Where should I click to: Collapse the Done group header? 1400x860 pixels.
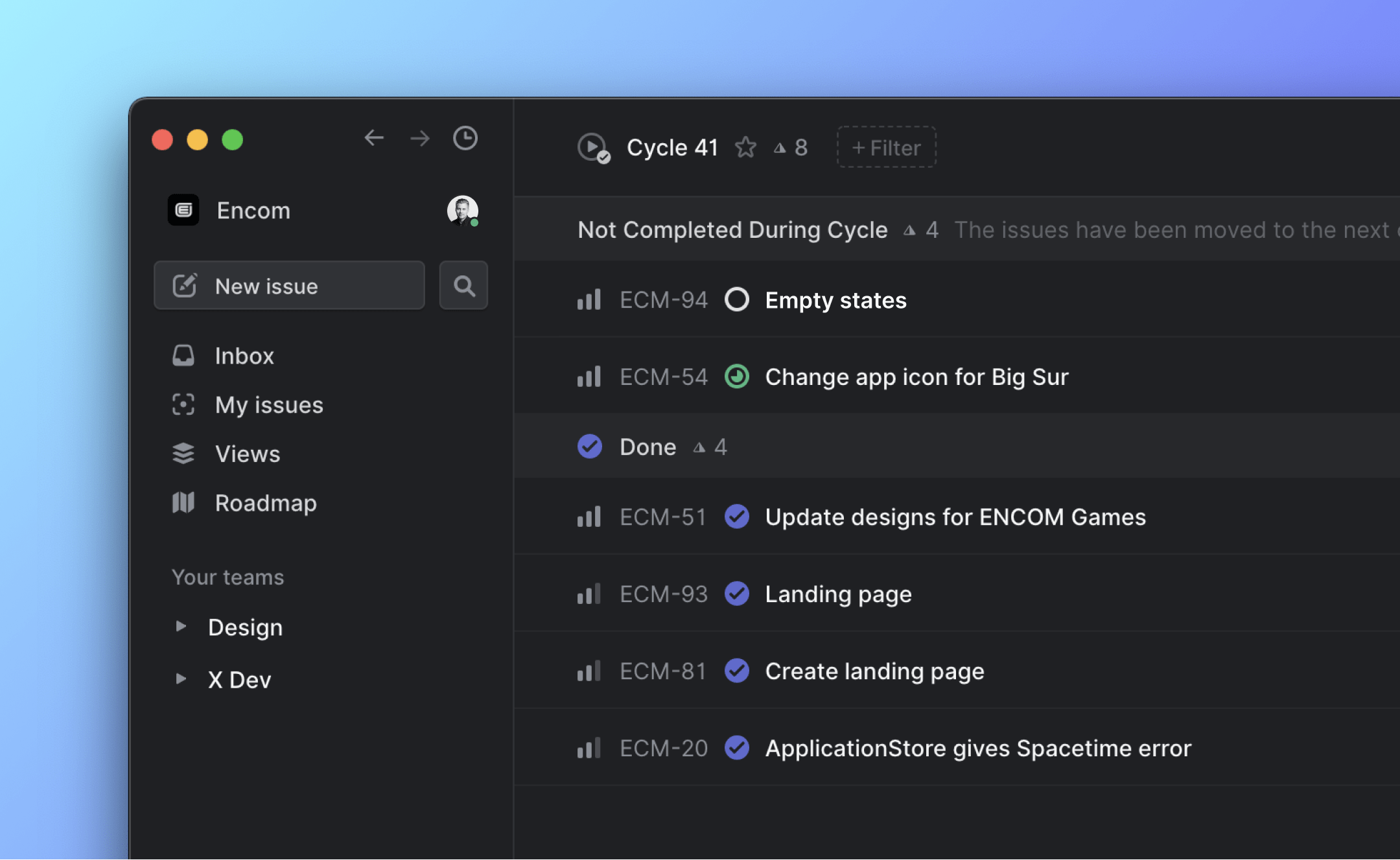pos(648,447)
